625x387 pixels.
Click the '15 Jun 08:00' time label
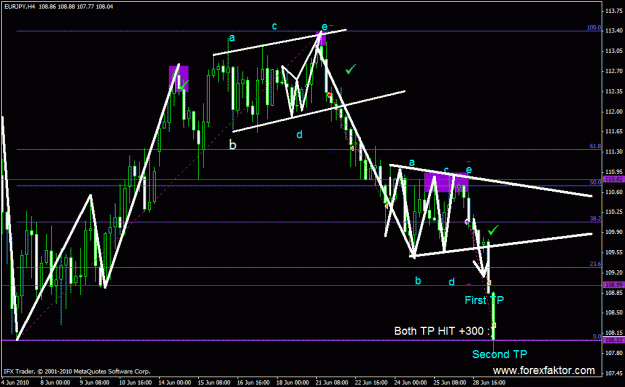(214, 383)
